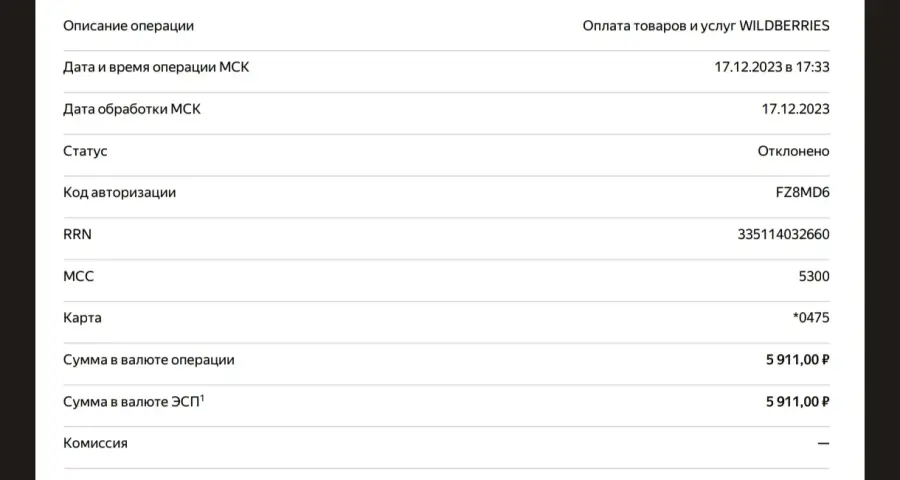The image size is (900, 480).
Task: Select the processing date 17.12.2023 value
Action: click(796, 109)
